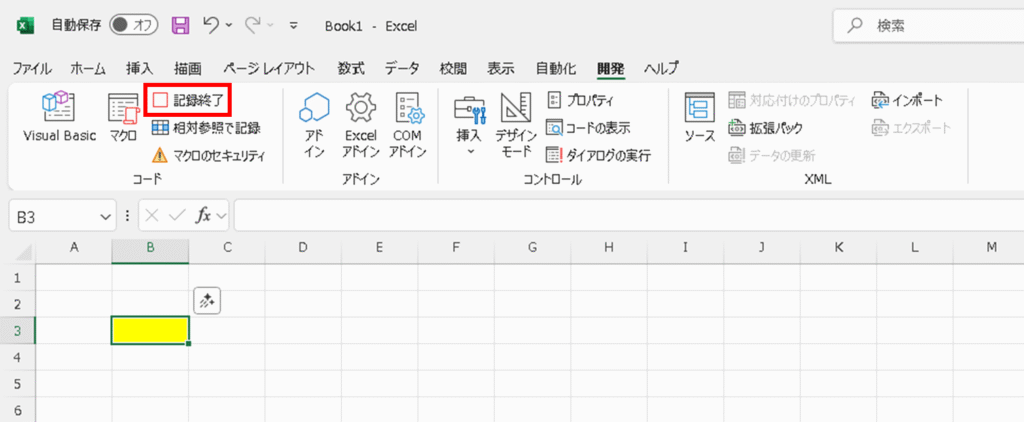
Task: Open the アドイン add-ins store icon
Action: (x=314, y=124)
